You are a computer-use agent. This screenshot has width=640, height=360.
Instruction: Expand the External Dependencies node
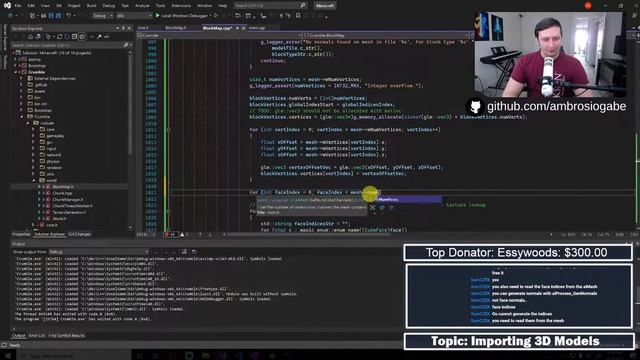pos(22,78)
